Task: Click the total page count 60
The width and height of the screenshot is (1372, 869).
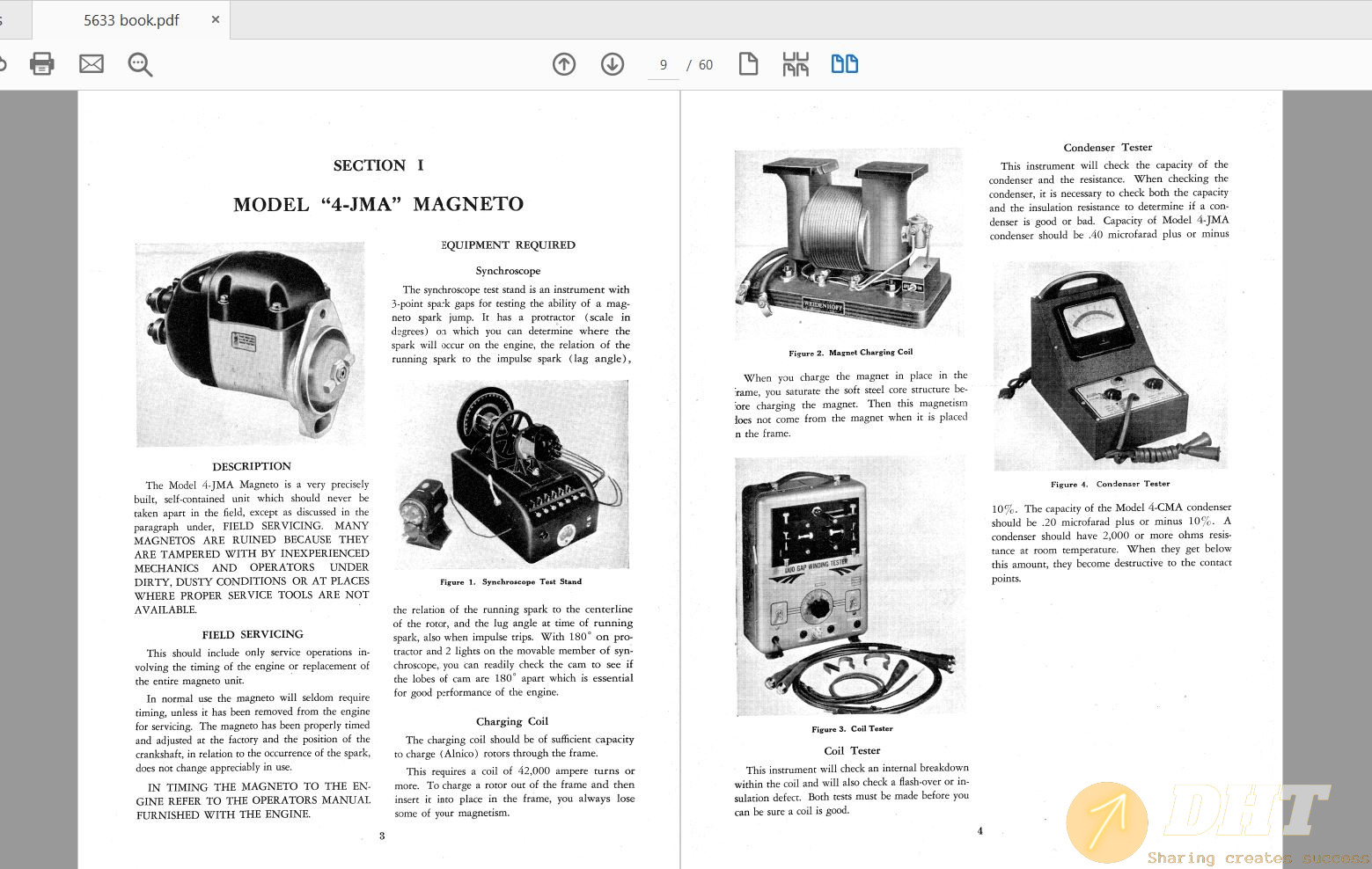Action: click(705, 63)
